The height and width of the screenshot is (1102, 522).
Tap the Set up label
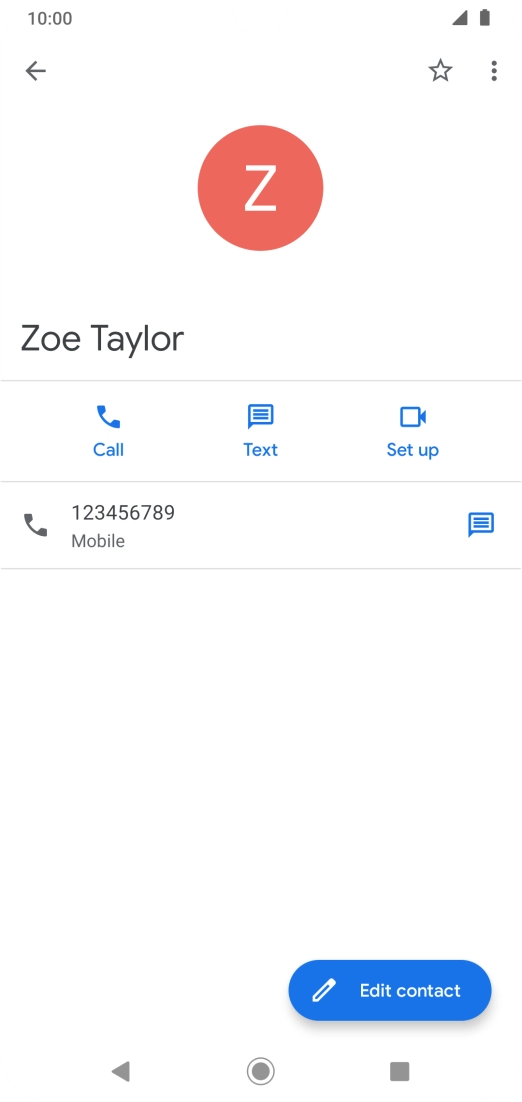413,450
